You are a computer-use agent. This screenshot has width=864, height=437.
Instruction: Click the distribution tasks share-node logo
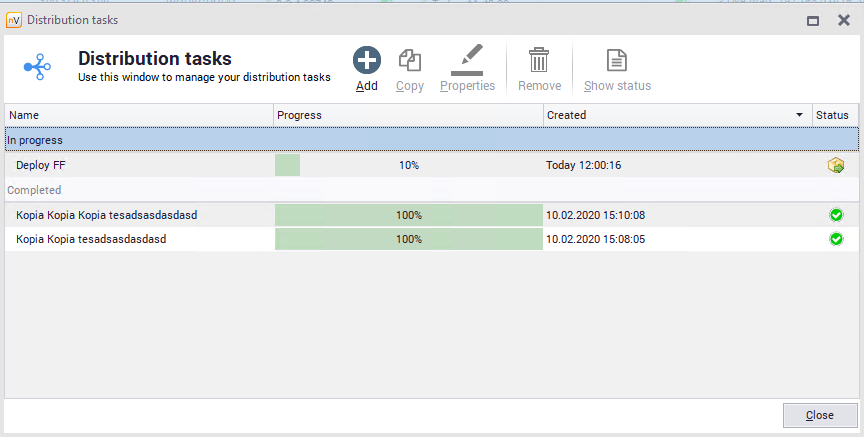pyautogui.click(x=38, y=67)
